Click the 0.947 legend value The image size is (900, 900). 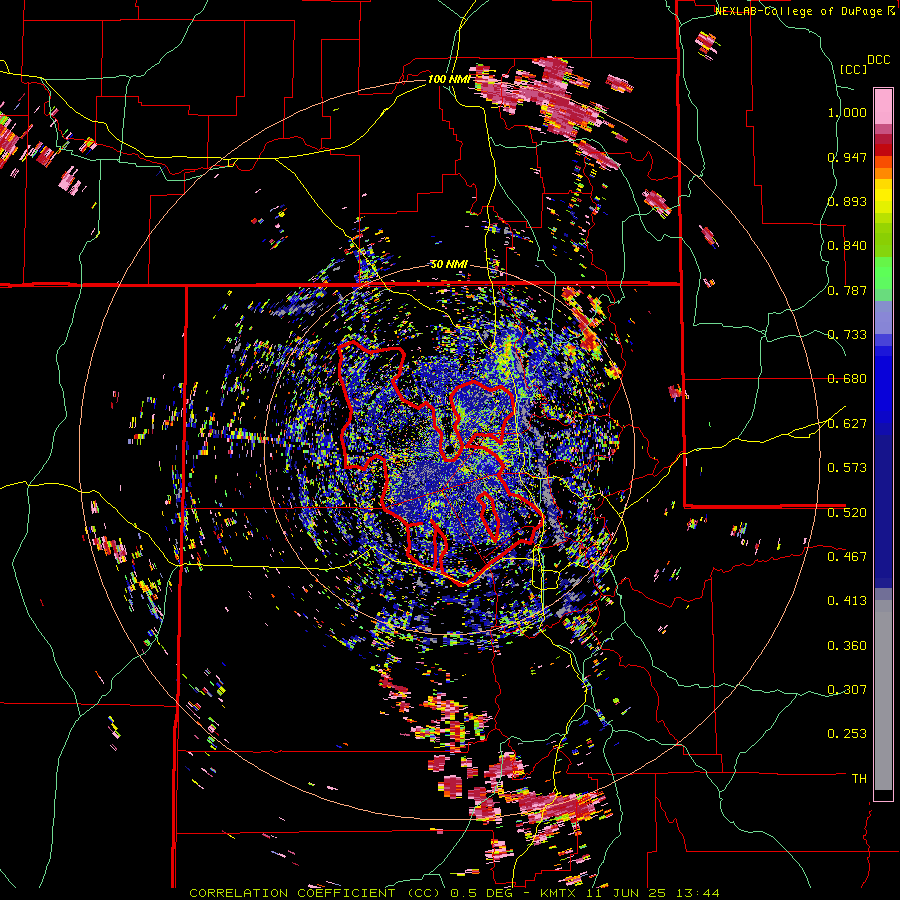847,157
